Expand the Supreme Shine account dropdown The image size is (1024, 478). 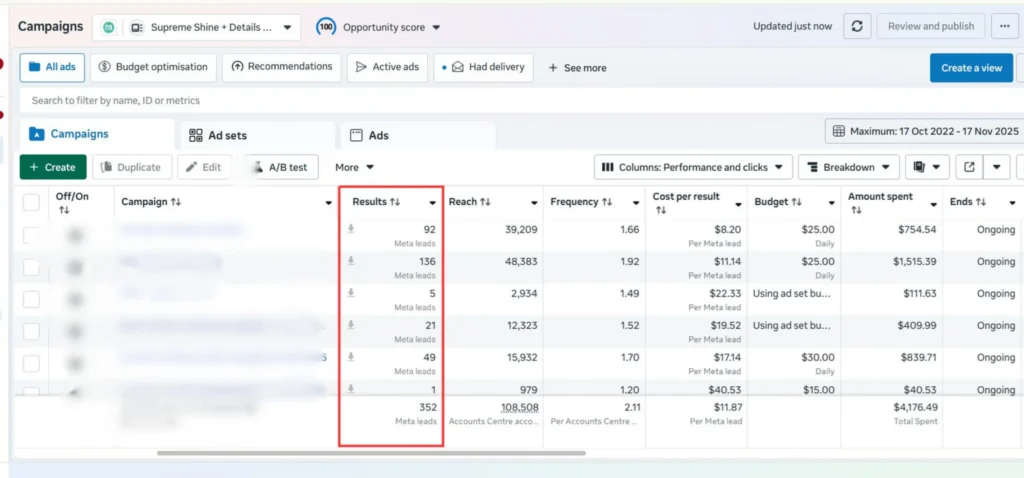pos(196,27)
